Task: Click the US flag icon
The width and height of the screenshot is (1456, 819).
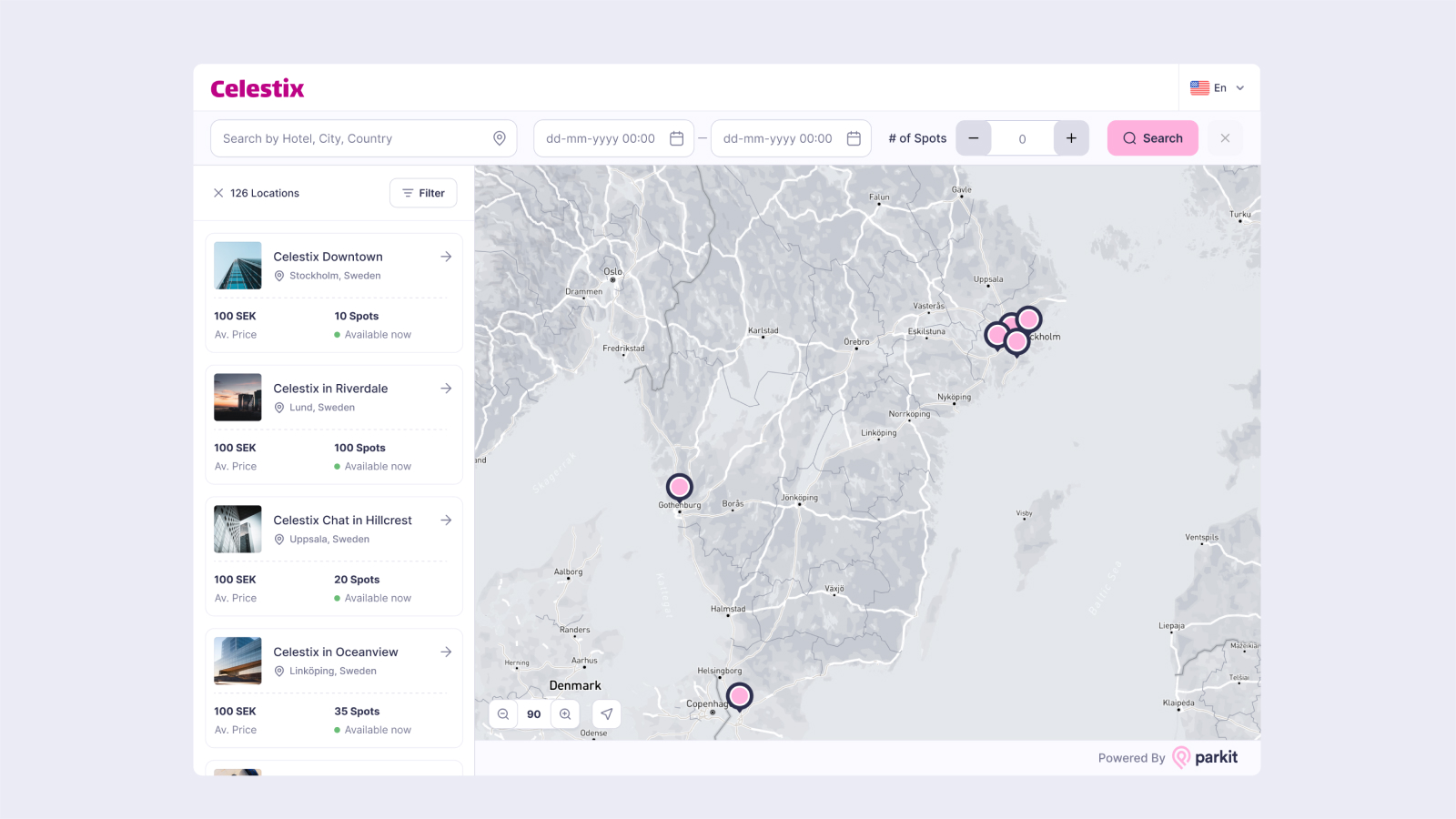Action: (x=1199, y=88)
